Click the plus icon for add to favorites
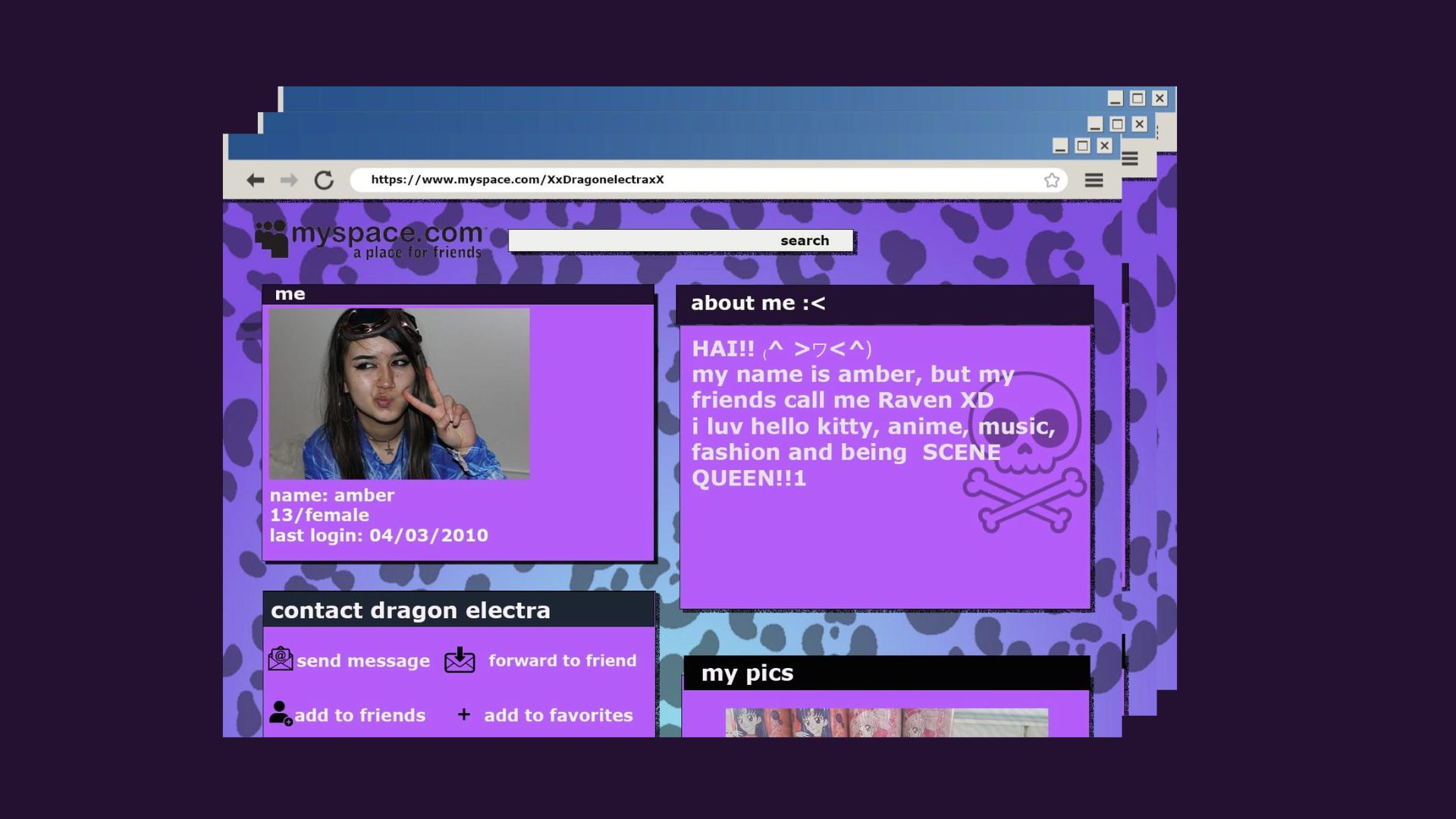This screenshot has width=1456, height=819. pos(464,714)
